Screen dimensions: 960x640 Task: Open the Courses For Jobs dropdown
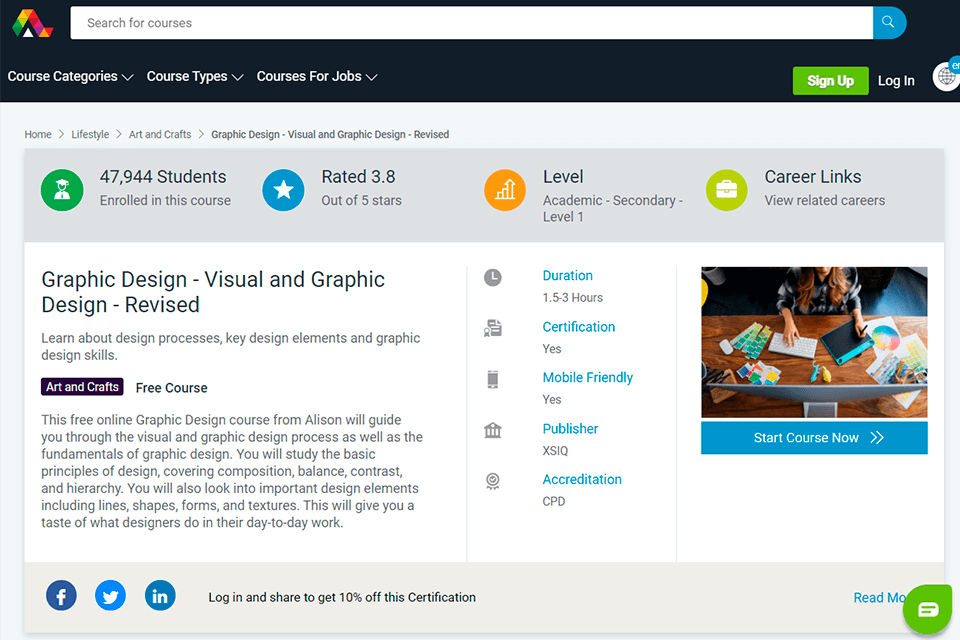click(316, 77)
